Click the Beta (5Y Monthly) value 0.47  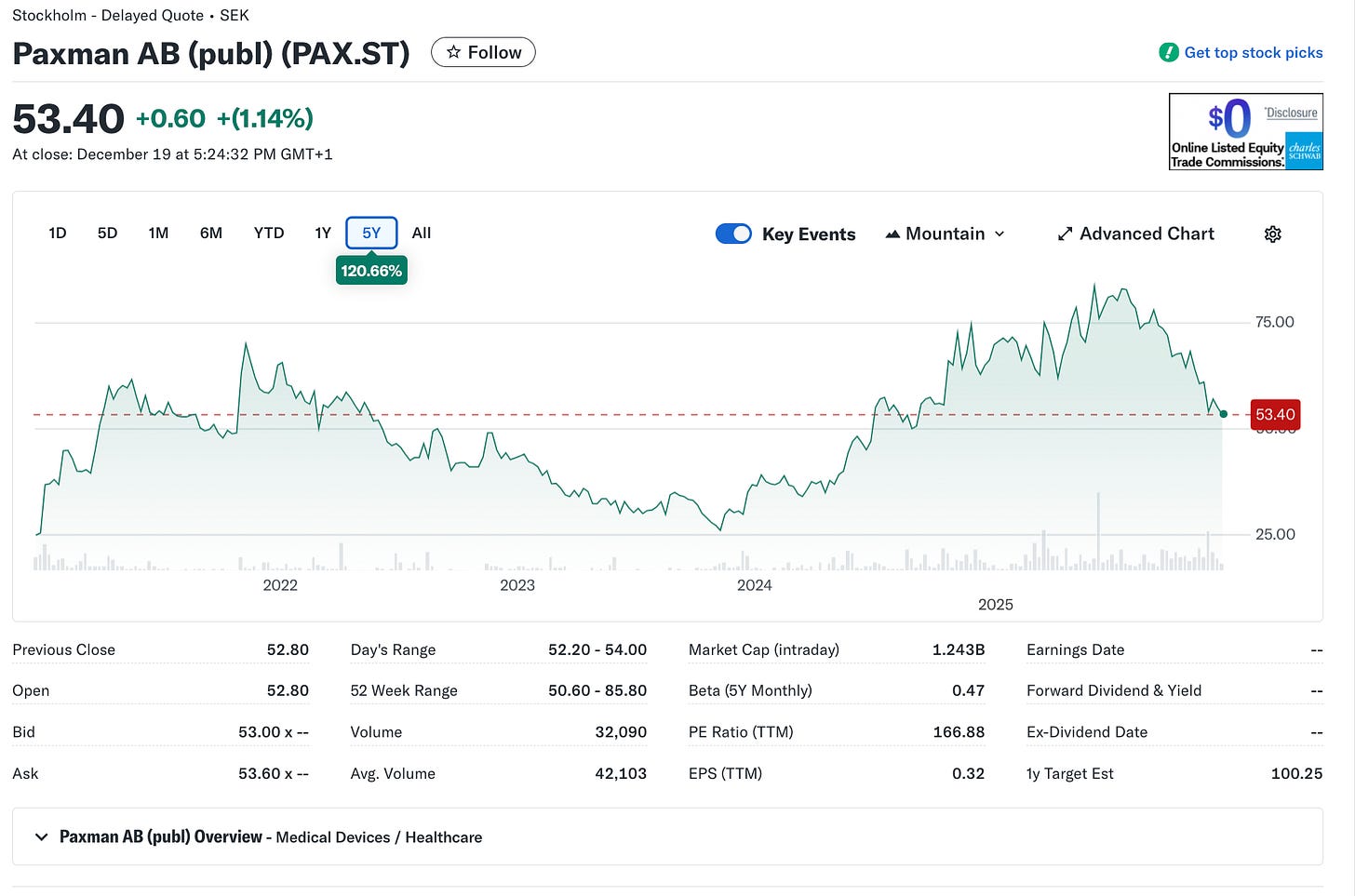click(969, 690)
